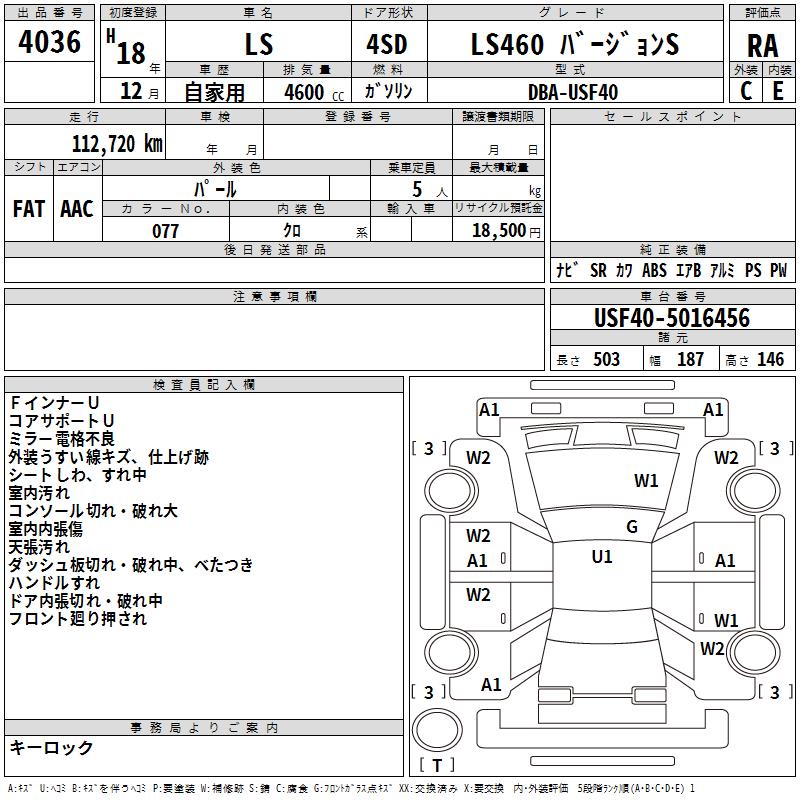Select note ドア内張切れ・破れ中
Viewport: 800px width, 800px height.
point(86,601)
